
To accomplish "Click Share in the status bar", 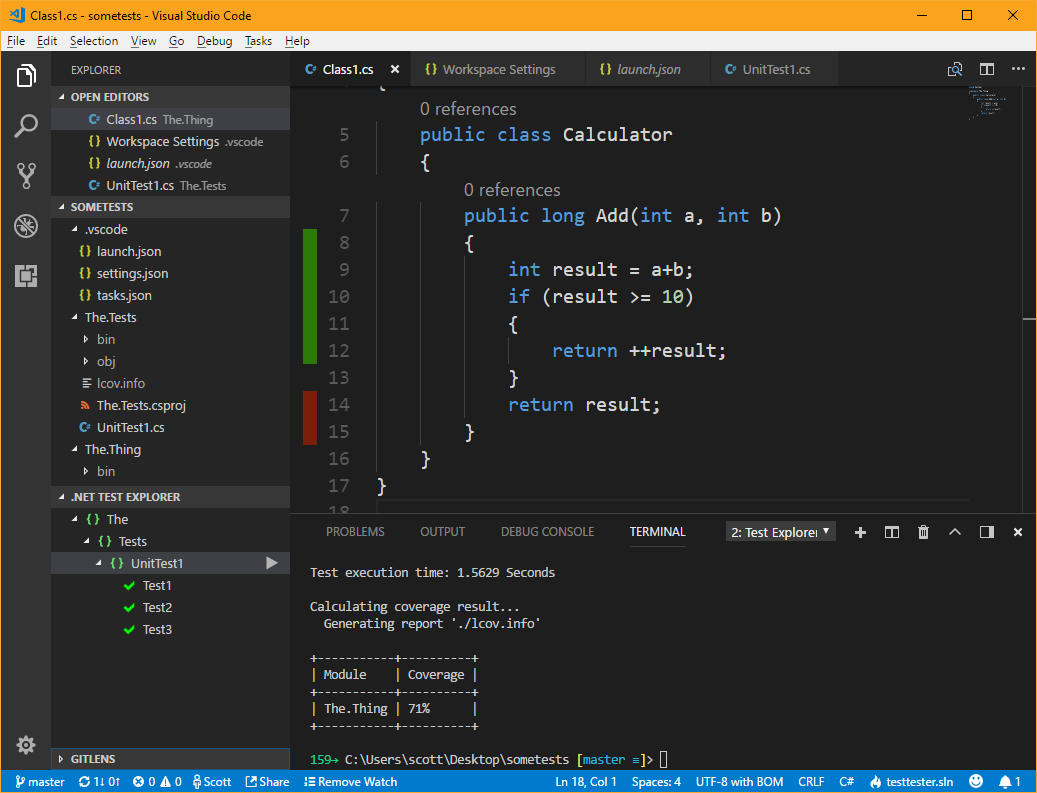I will click(x=267, y=782).
